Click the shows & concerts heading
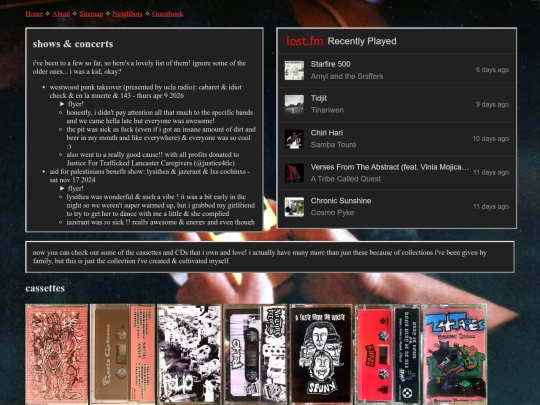Viewport: 540px width, 405px height. pyautogui.click(x=73, y=44)
